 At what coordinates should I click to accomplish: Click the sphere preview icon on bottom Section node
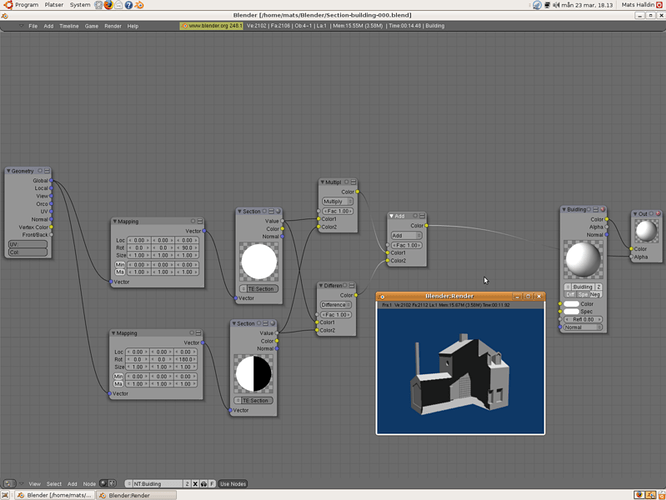coord(272,323)
